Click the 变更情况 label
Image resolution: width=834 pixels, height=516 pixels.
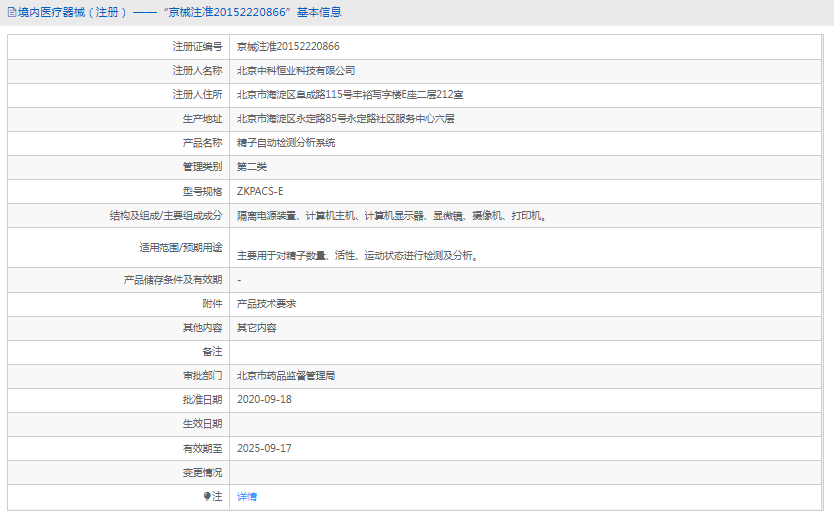(x=202, y=472)
